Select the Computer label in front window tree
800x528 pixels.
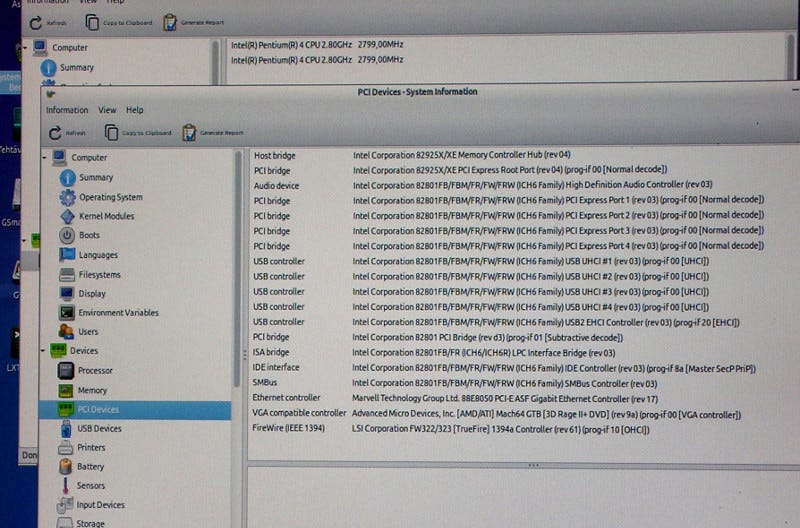coord(89,158)
